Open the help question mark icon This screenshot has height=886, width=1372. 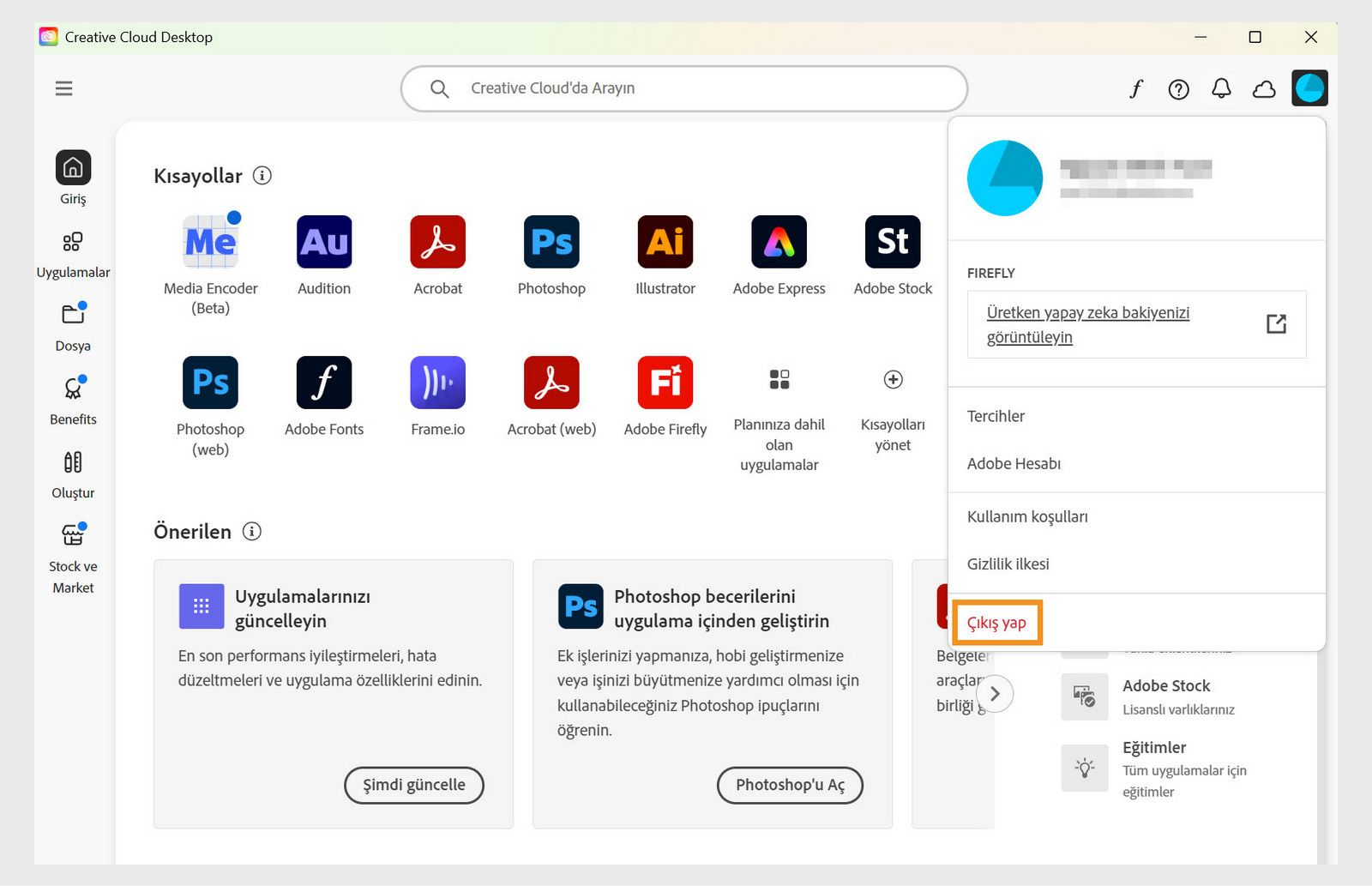click(x=1179, y=88)
